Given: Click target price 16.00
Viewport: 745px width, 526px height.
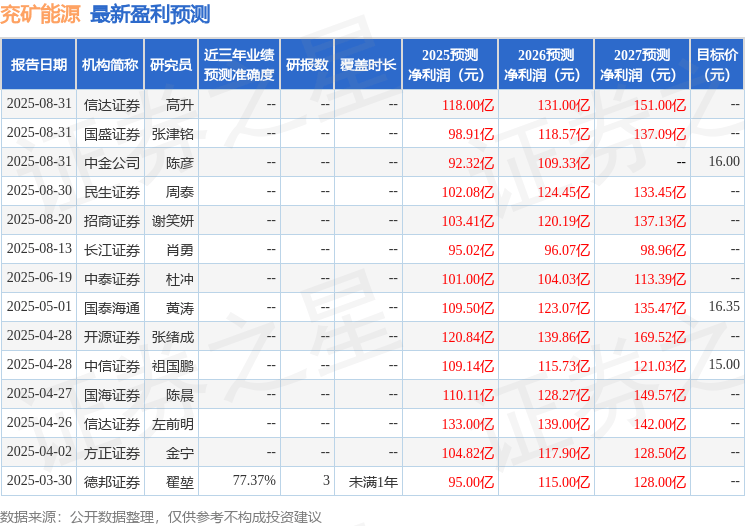Looking at the screenshot, I should pos(724,162).
